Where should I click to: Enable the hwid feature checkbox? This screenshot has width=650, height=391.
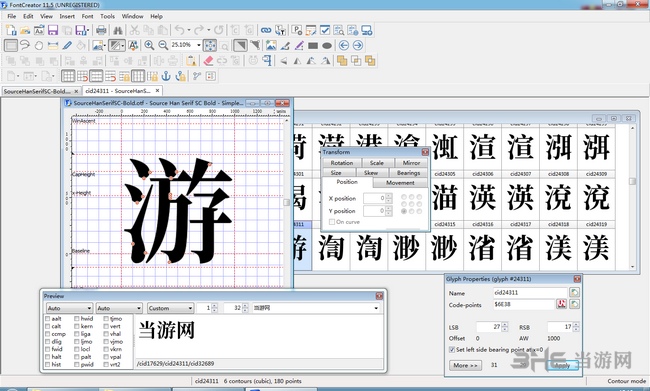point(77,319)
